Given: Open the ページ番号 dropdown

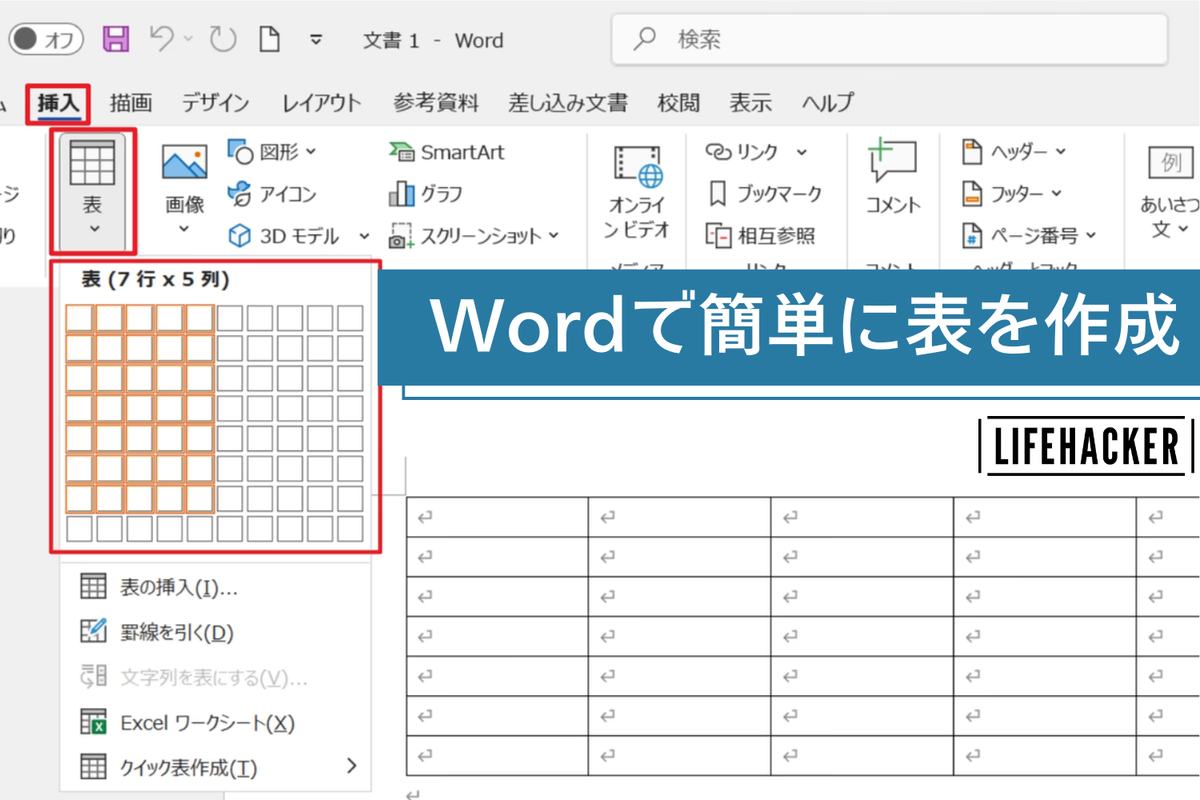Looking at the screenshot, I should click(1029, 236).
